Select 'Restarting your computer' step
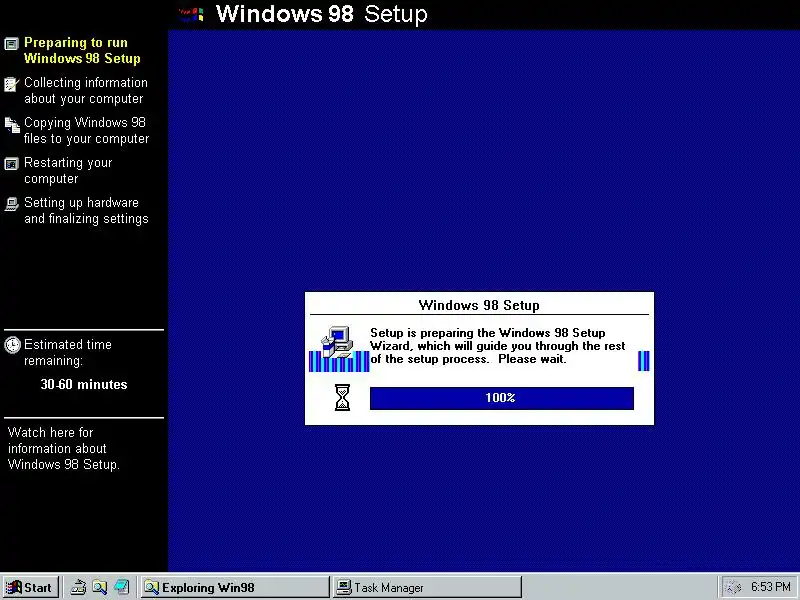The height and width of the screenshot is (600, 800). [x=68, y=170]
